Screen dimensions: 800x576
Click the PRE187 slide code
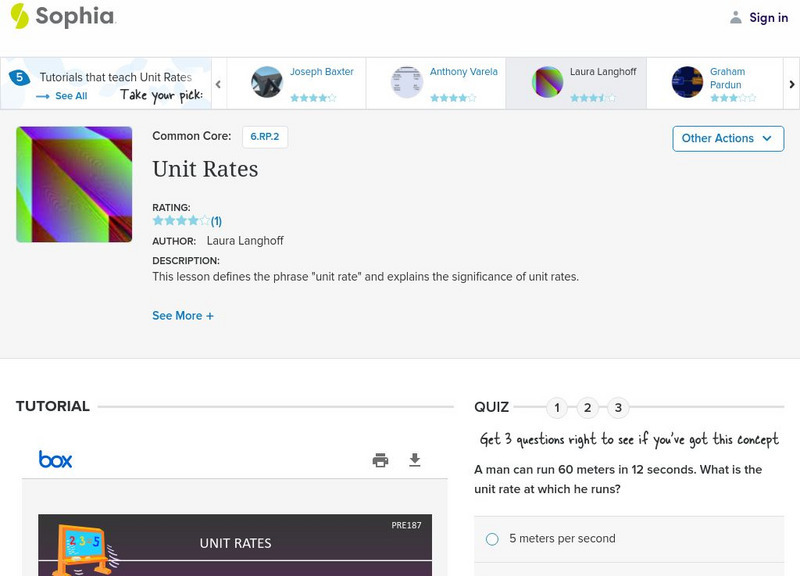tap(406, 525)
